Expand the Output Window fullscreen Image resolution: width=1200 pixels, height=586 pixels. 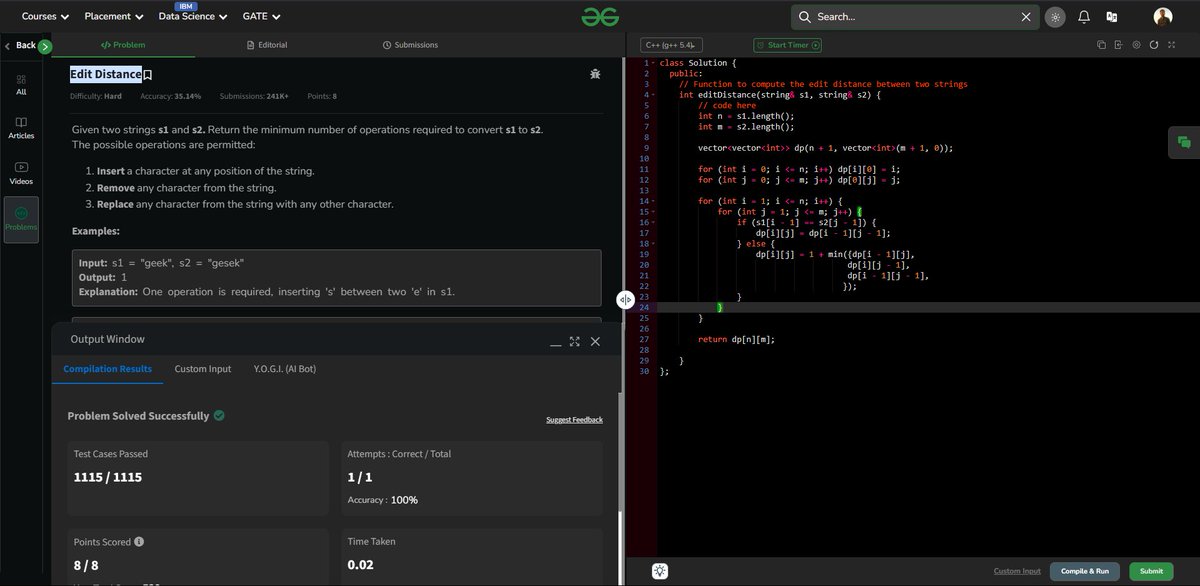coord(575,341)
